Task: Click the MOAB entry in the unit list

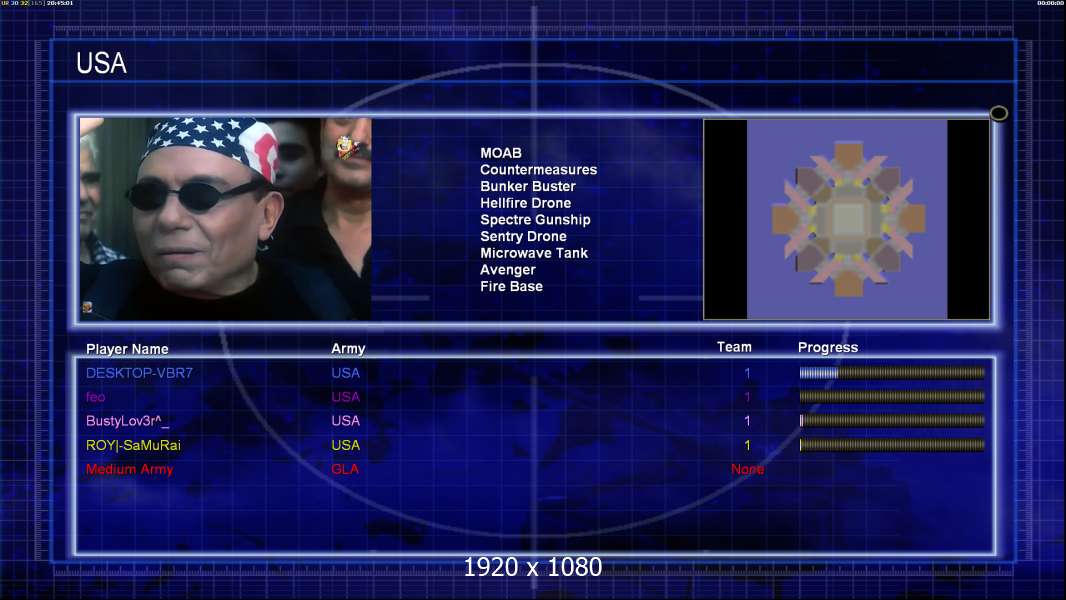Action: 501,153
